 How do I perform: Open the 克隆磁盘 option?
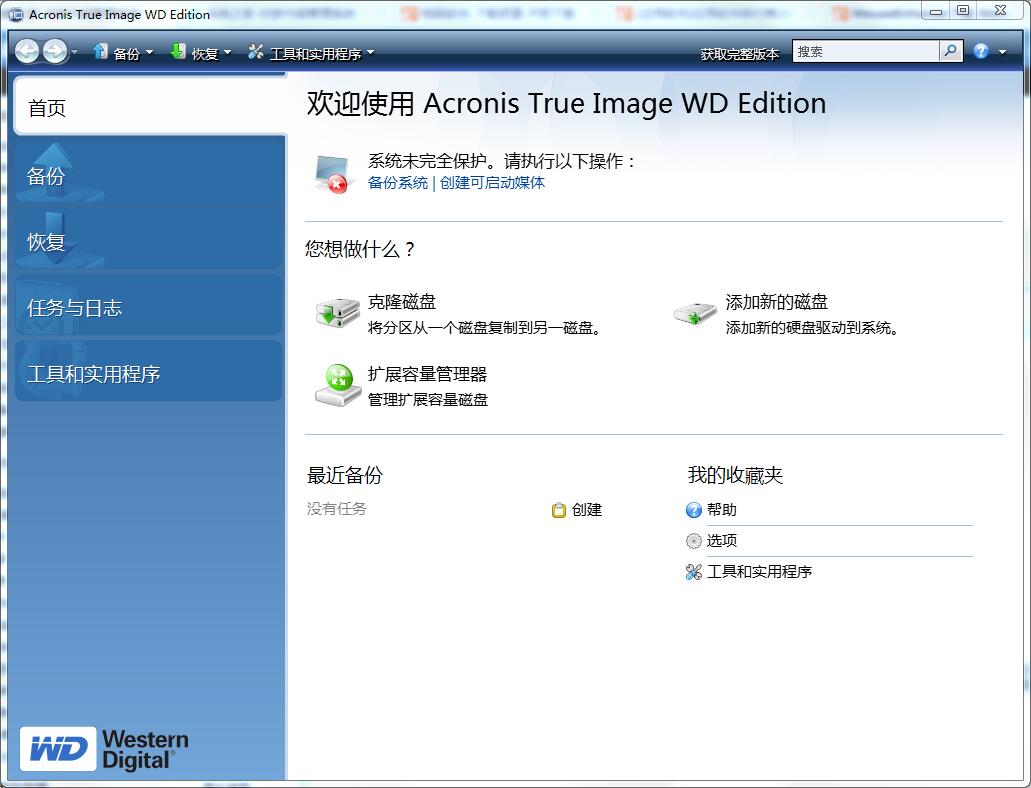[x=402, y=302]
